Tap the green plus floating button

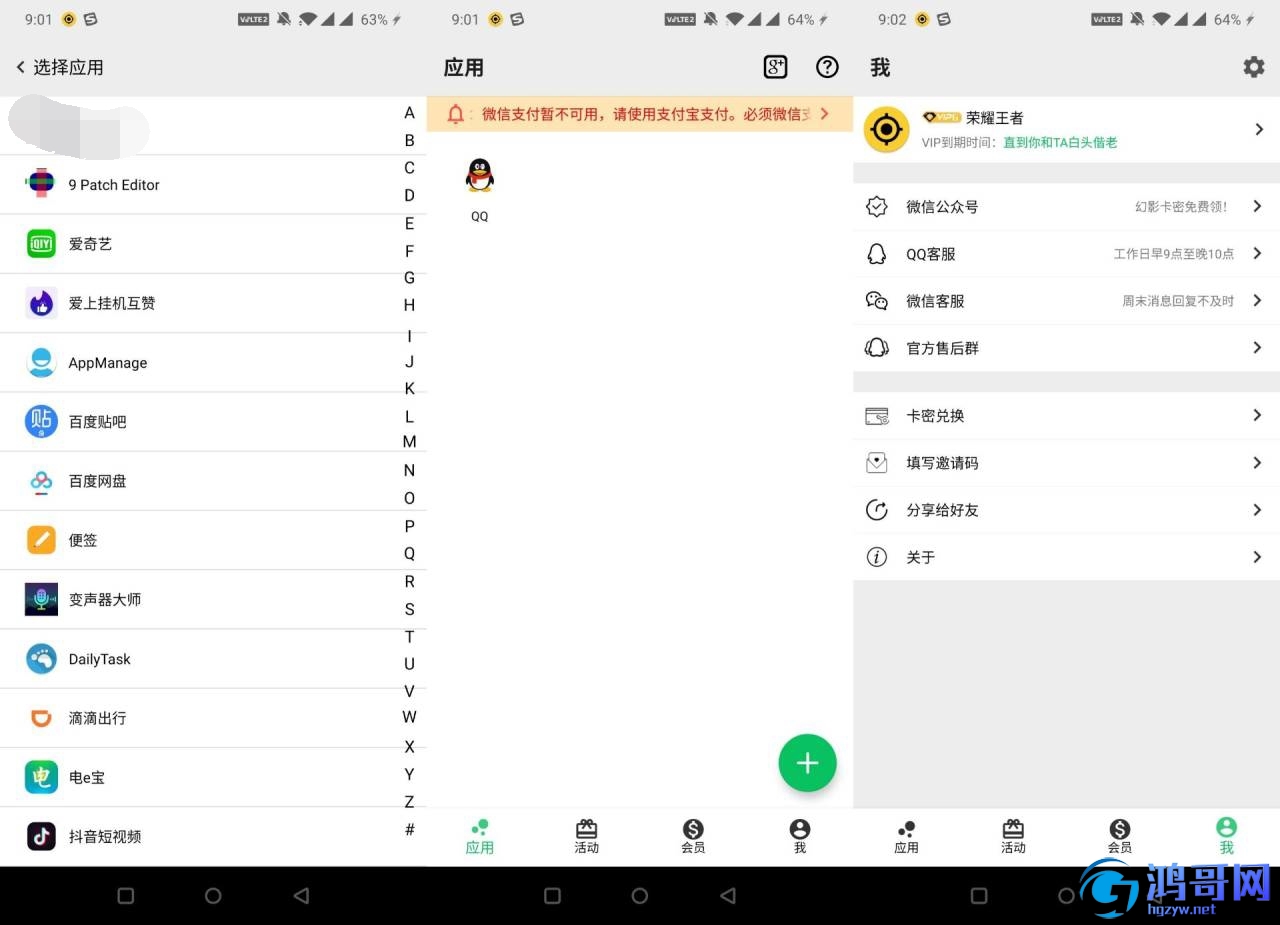pos(807,763)
